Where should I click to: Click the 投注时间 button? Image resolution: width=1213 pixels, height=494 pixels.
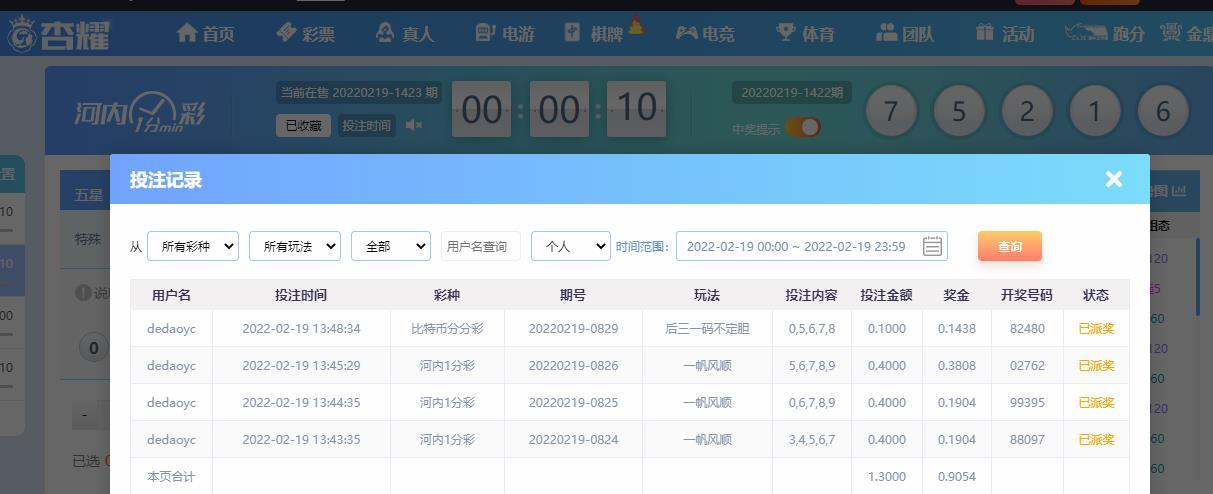[x=366, y=125]
